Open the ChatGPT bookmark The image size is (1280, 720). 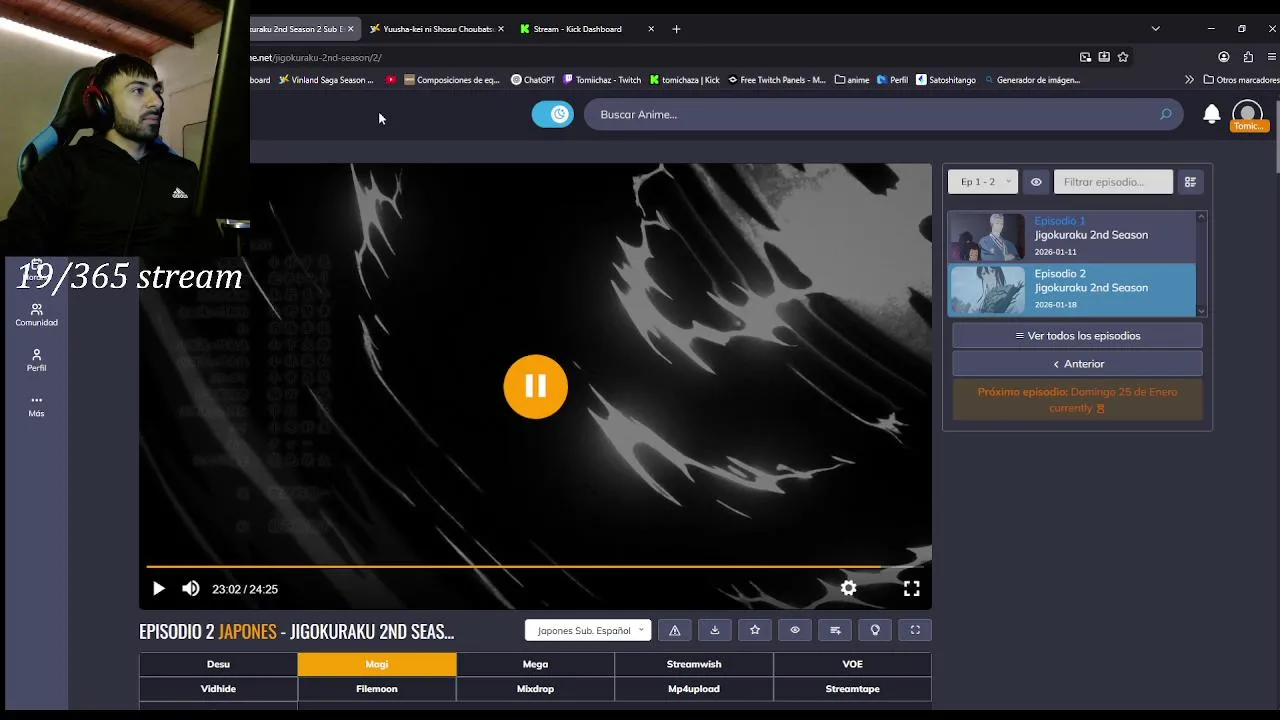coord(532,80)
